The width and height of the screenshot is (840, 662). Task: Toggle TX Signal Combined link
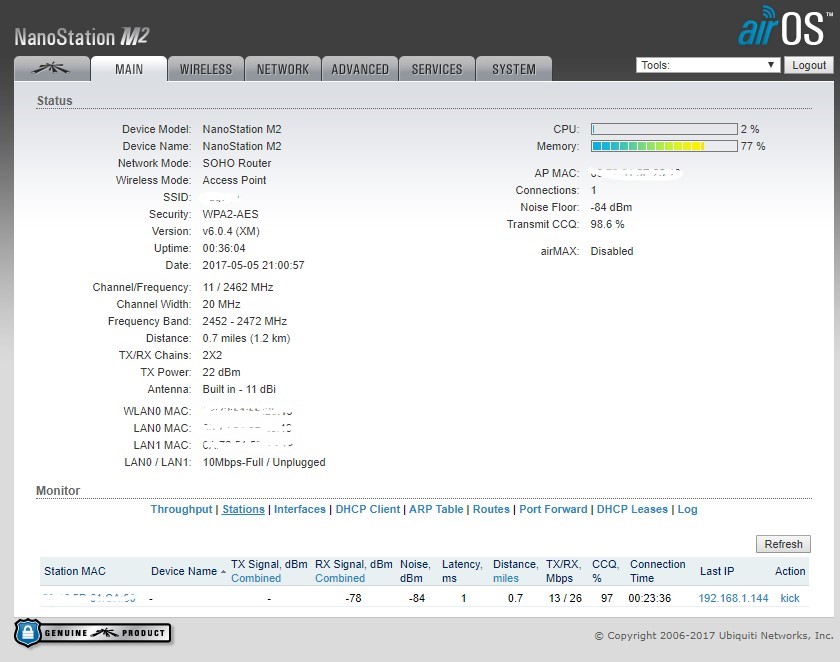click(x=256, y=578)
